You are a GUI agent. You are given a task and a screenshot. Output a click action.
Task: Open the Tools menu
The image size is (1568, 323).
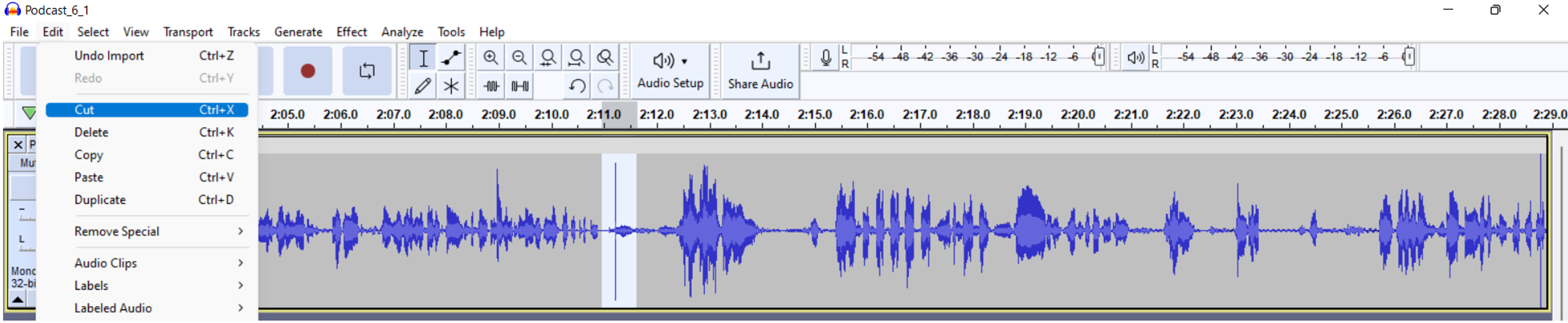click(x=451, y=32)
